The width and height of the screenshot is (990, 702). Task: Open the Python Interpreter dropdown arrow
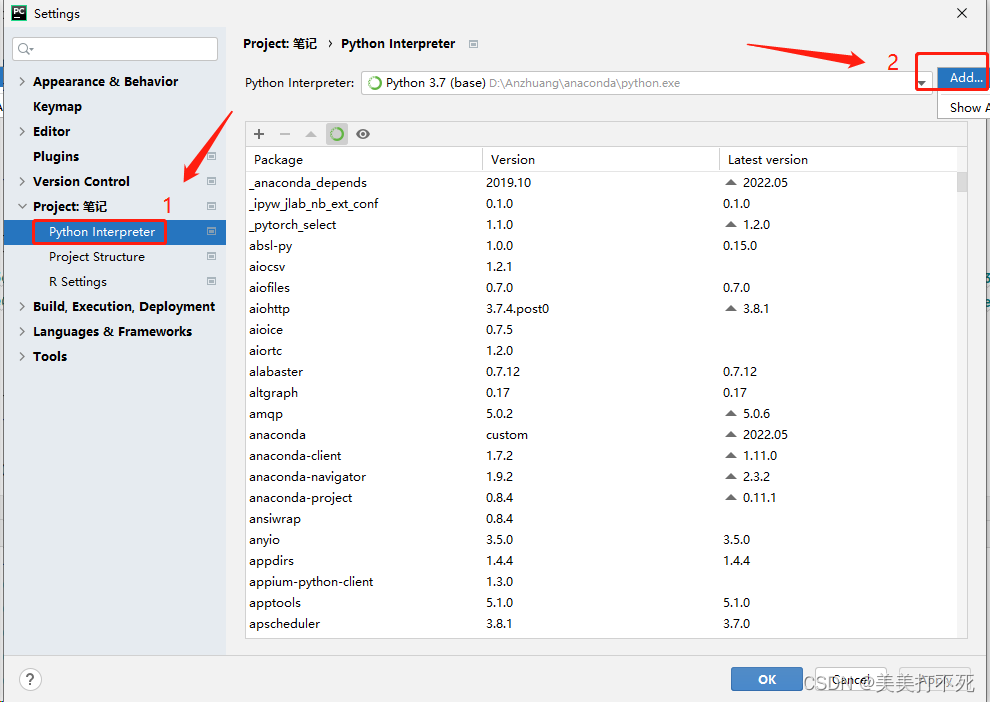pyautogui.click(x=922, y=83)
